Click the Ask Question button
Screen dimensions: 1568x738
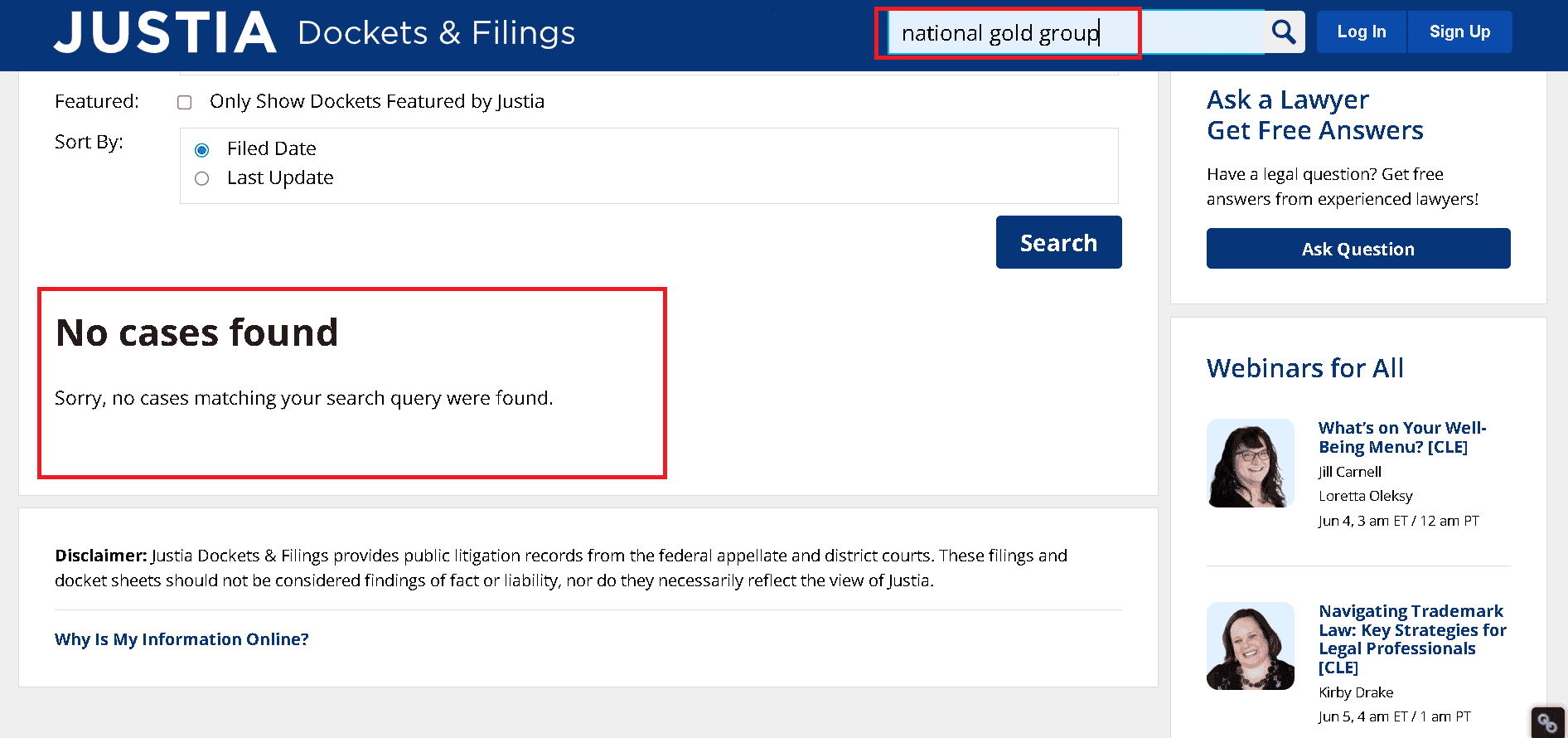[1358, 249]
